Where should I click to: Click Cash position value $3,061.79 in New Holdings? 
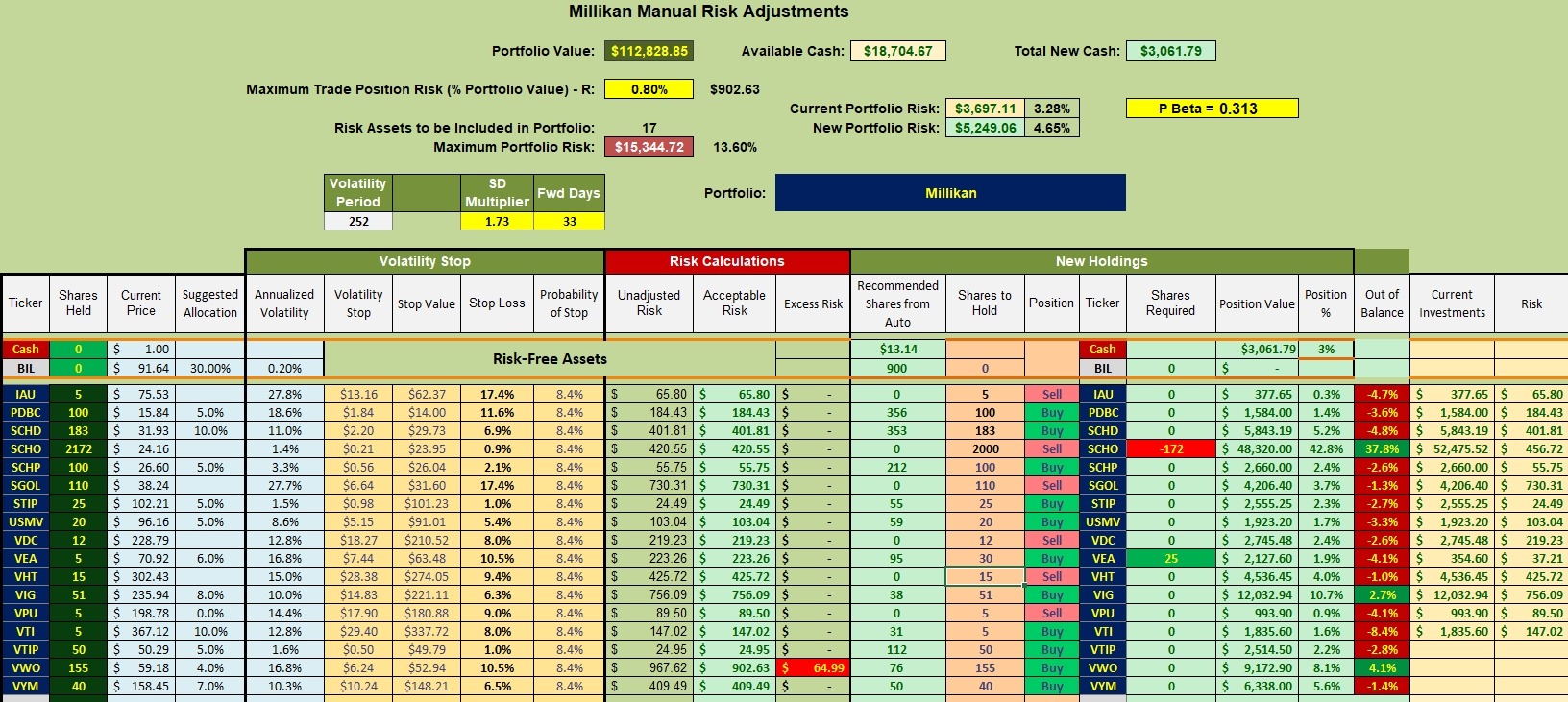[1258, 350]
